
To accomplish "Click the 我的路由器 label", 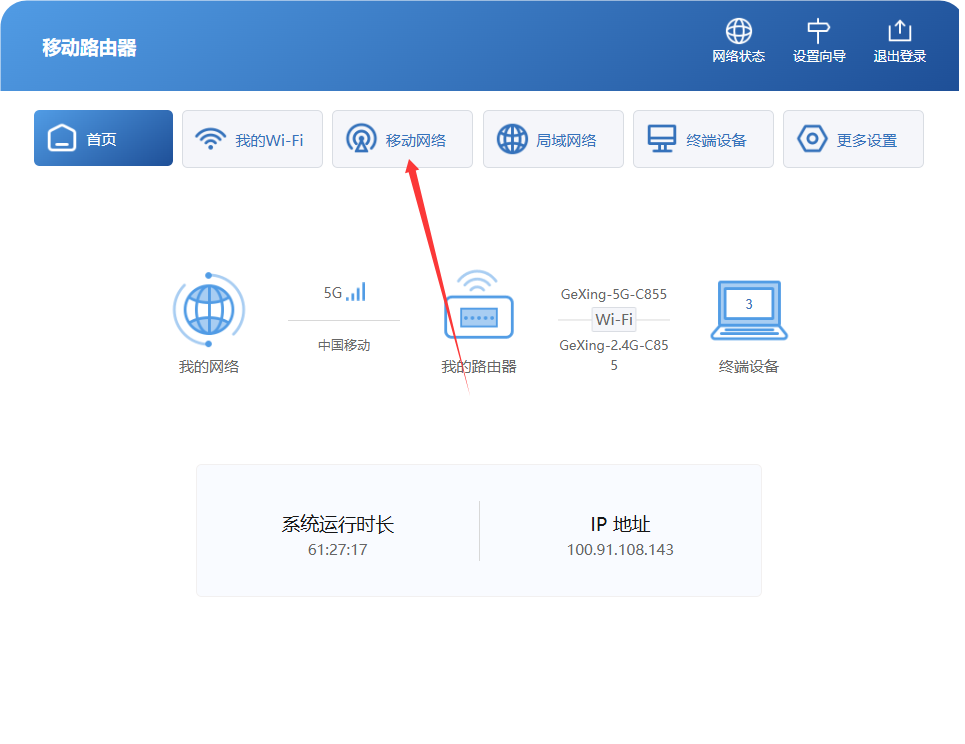I will (x=479, y=367).
